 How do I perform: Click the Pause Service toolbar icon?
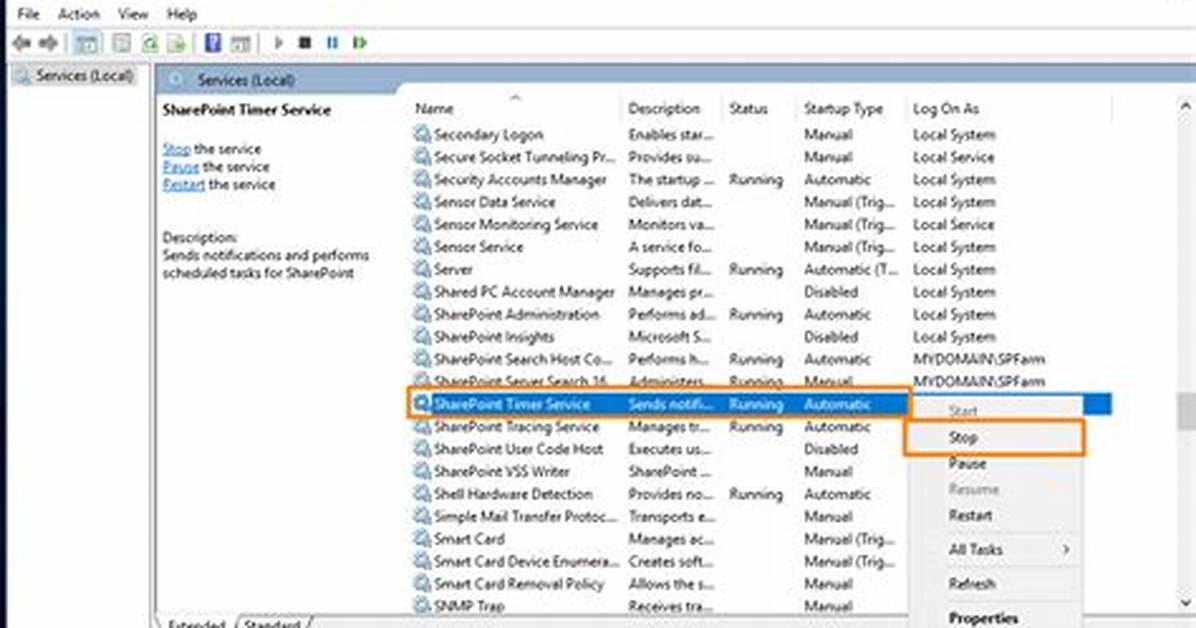click(x=333, y=43)
